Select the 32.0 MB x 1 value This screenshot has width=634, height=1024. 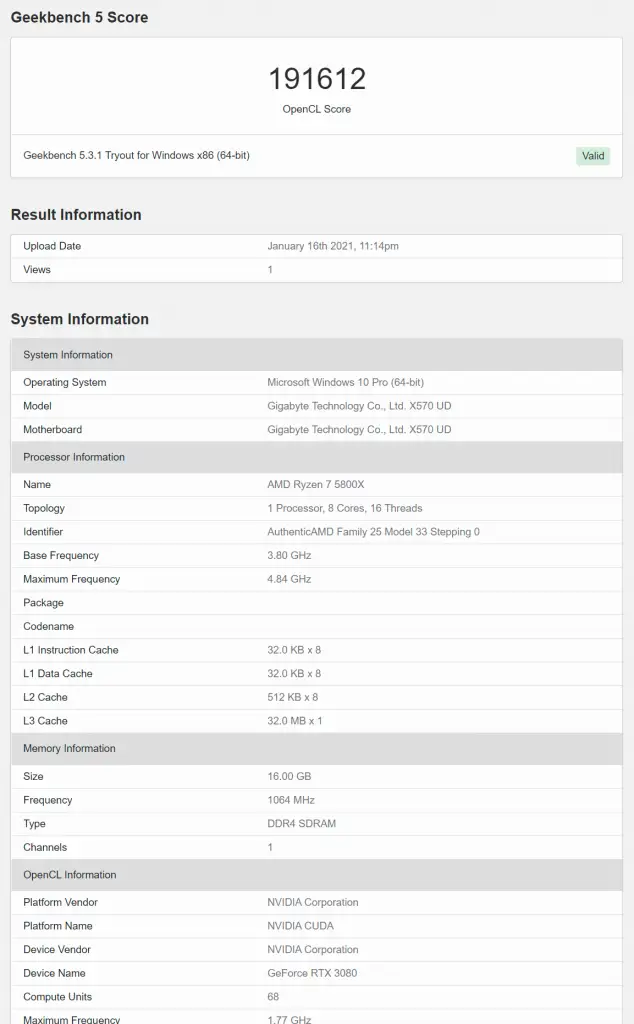point(294,721)
